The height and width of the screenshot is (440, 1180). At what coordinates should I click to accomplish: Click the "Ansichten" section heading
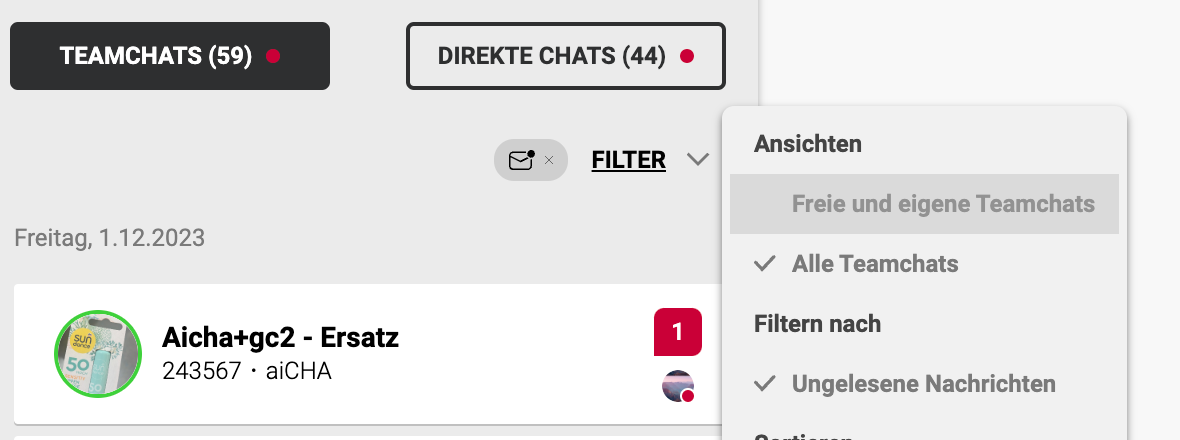tap(807, 144)
